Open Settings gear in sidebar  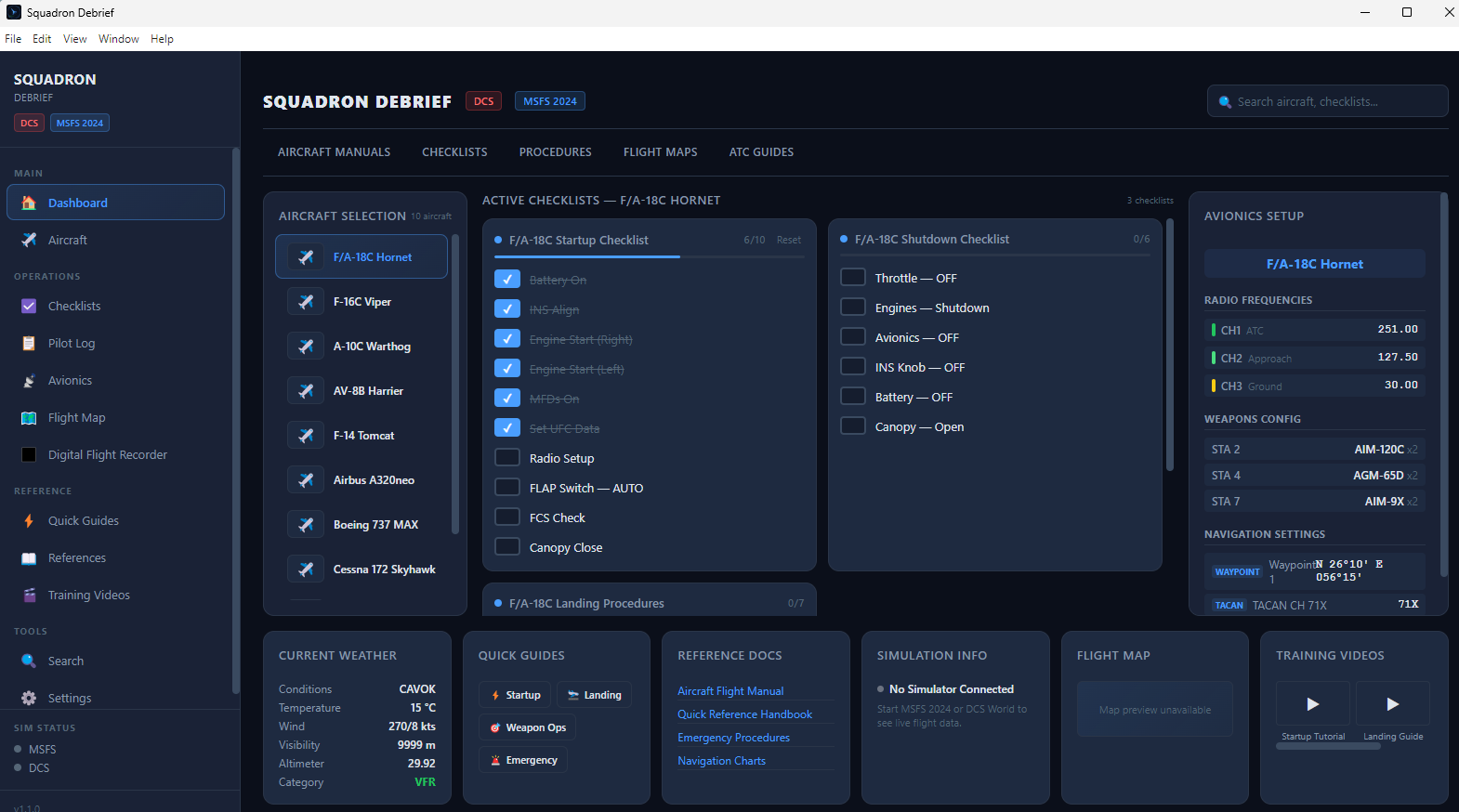coord(29,699)
